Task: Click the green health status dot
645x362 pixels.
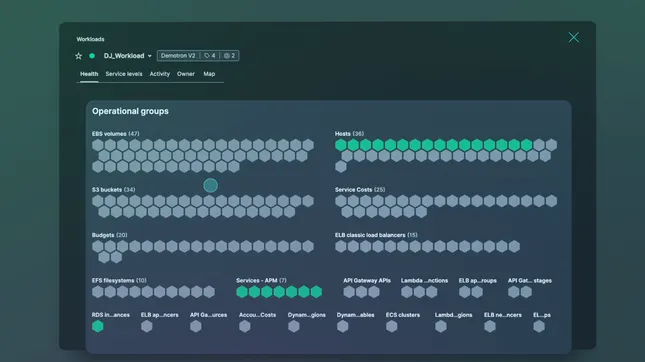Action: tap(92, 56)
